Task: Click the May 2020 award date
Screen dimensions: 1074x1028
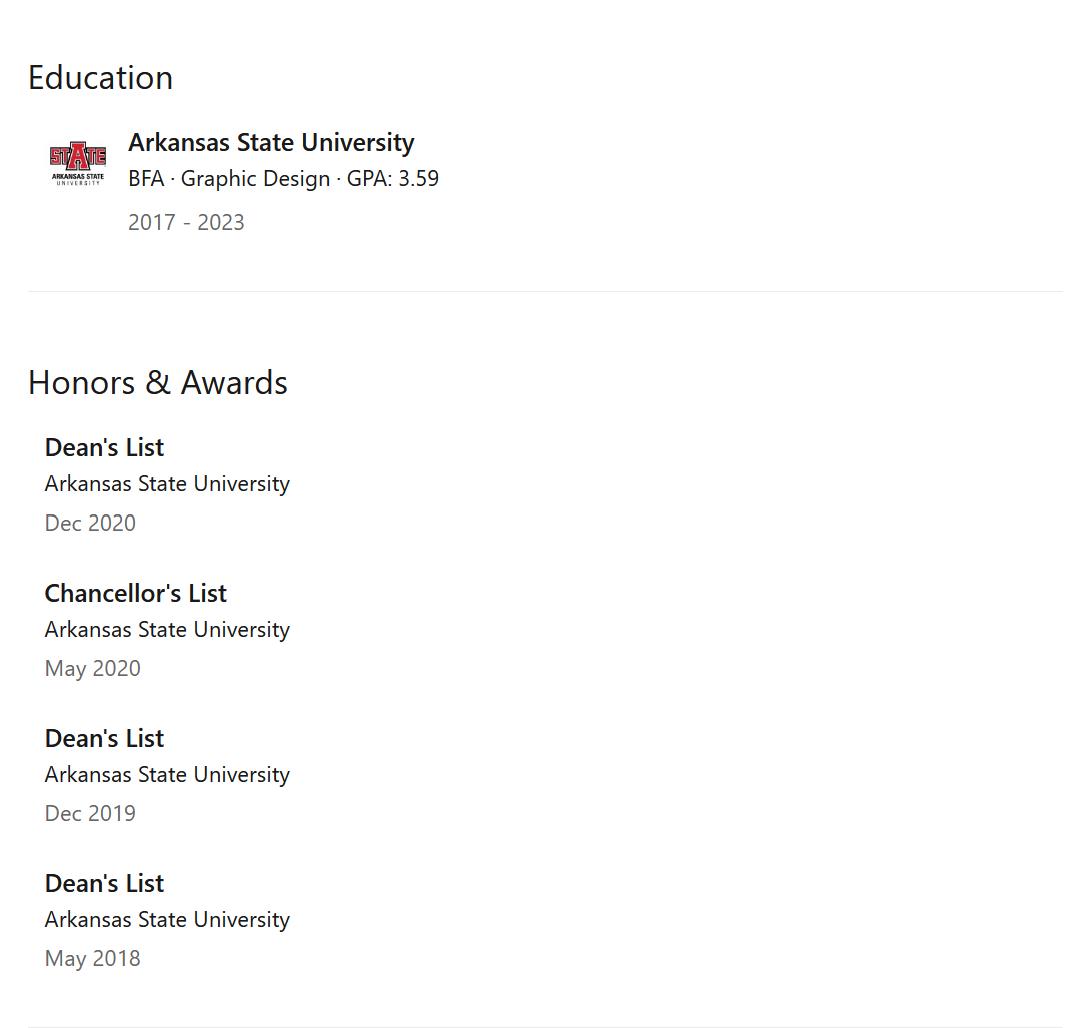Action: point(92,668)
